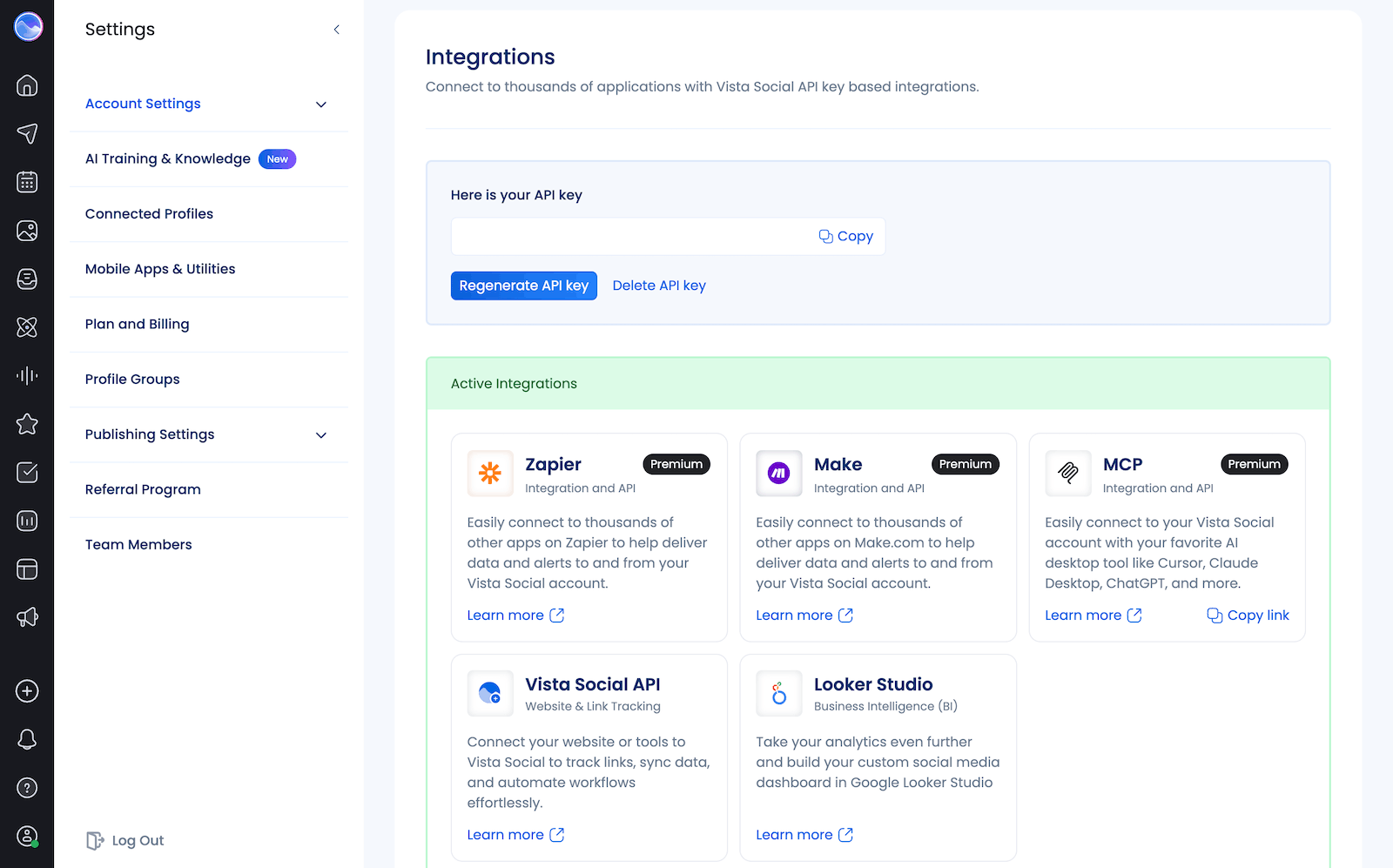Open the layout panel sidebar icon
The width and height of the screenshot is (1393, 868).
[x=27, y=569]
